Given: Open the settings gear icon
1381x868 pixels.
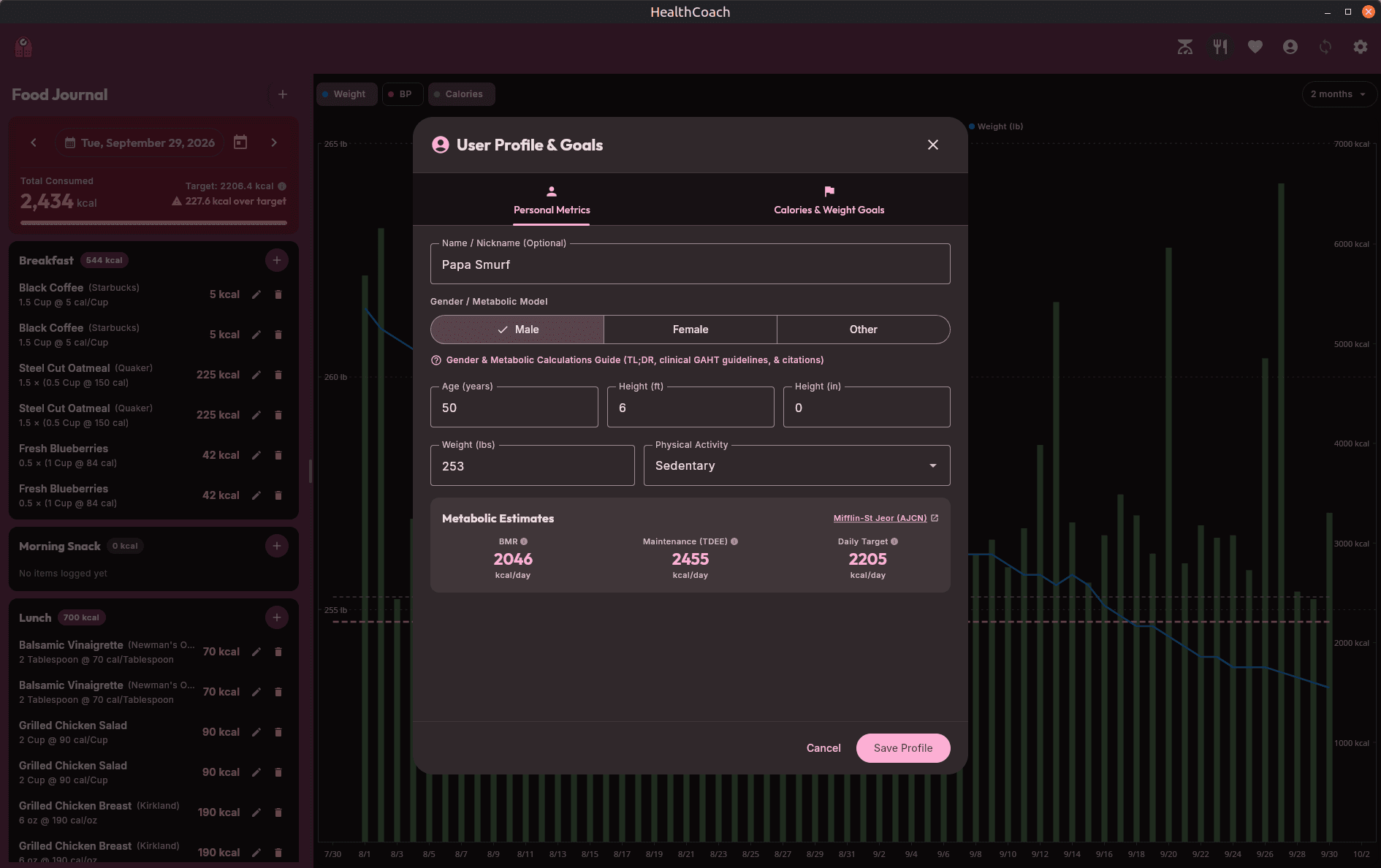Looking at the screenshot, I should click(x=1360, y=47).
